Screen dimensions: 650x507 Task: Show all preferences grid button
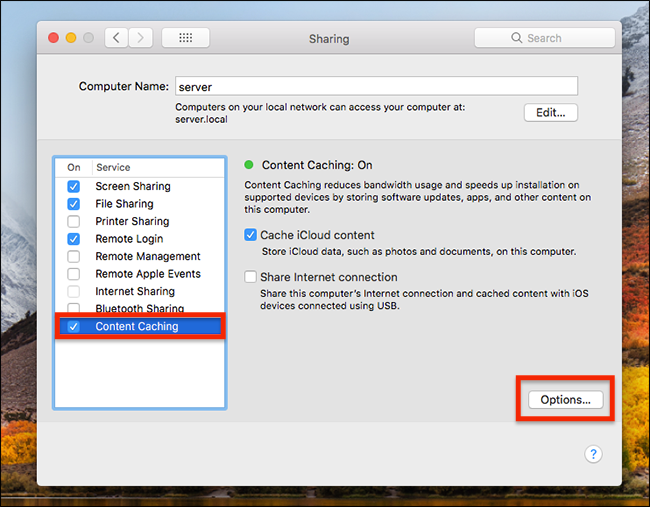pos(185,38)
